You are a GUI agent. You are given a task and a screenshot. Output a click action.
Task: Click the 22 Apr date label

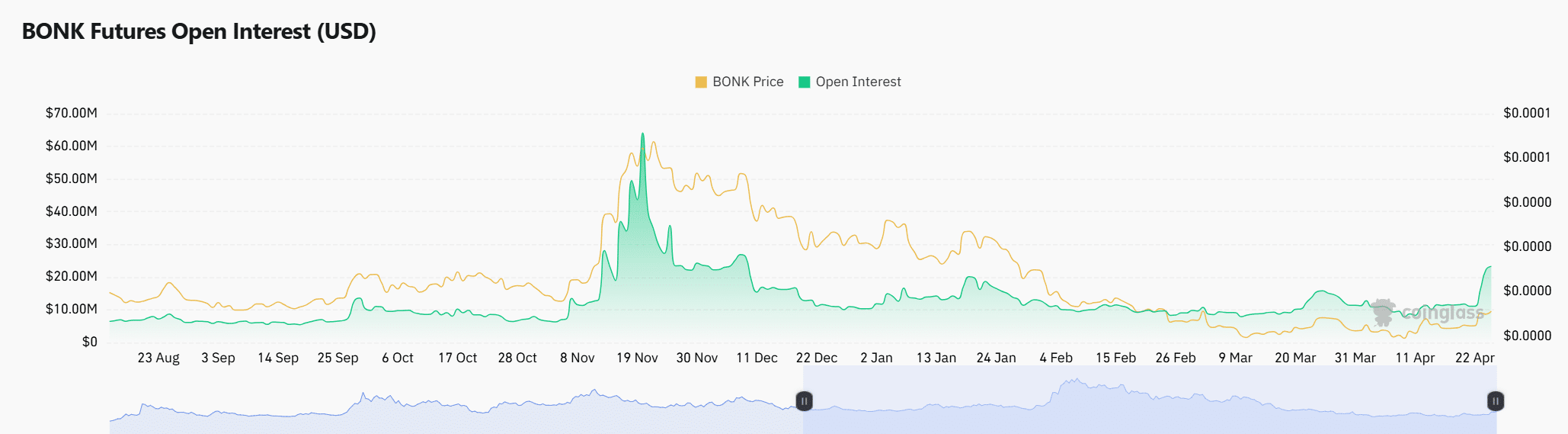(x=1474, y=358)
